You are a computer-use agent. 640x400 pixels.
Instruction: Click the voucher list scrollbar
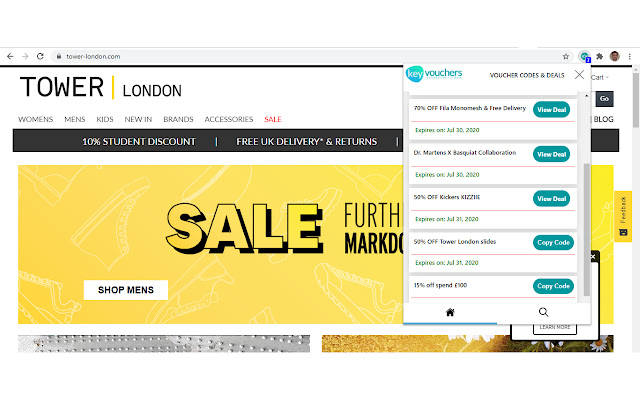pyautogui.click(x=587, y=229)
